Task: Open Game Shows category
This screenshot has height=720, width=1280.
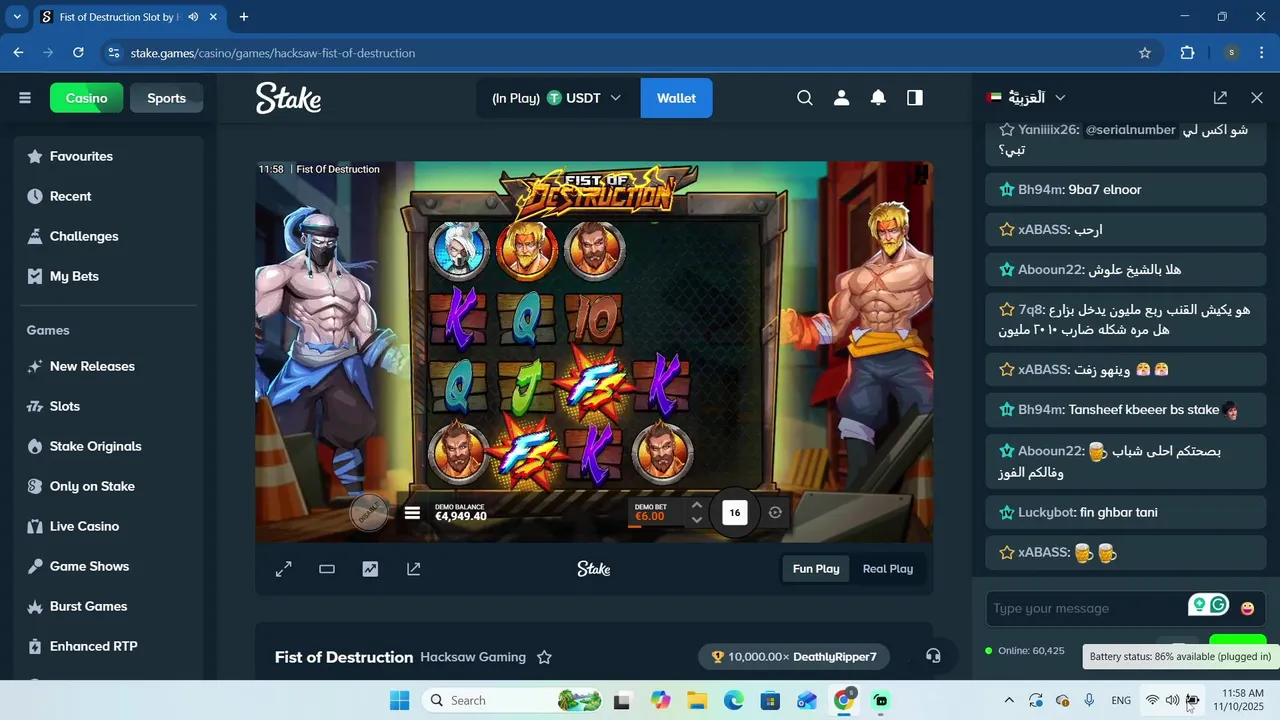Action: (110, 566)
